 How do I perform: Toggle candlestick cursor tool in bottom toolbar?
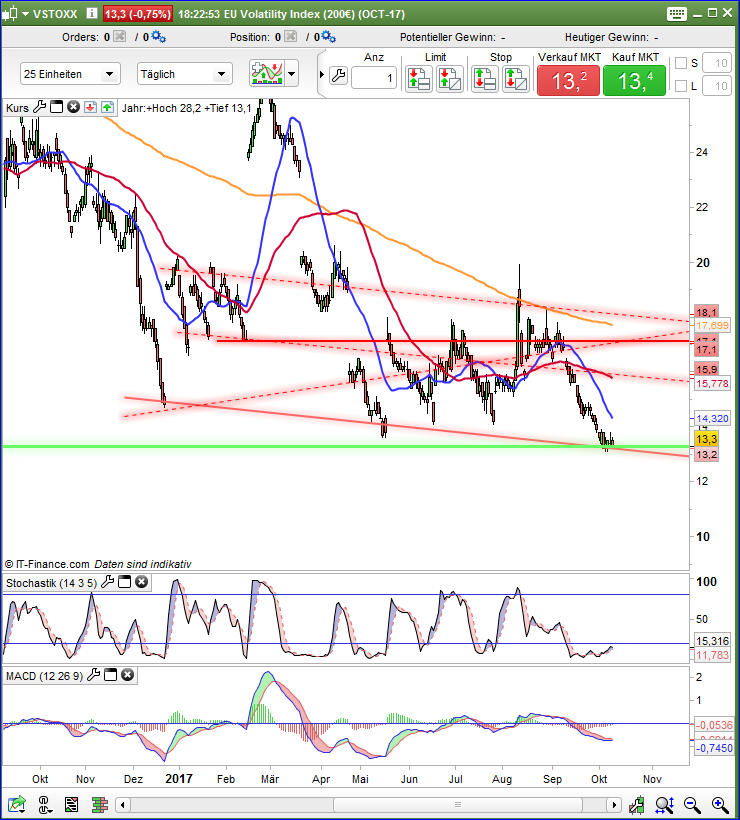click(636, 805)
